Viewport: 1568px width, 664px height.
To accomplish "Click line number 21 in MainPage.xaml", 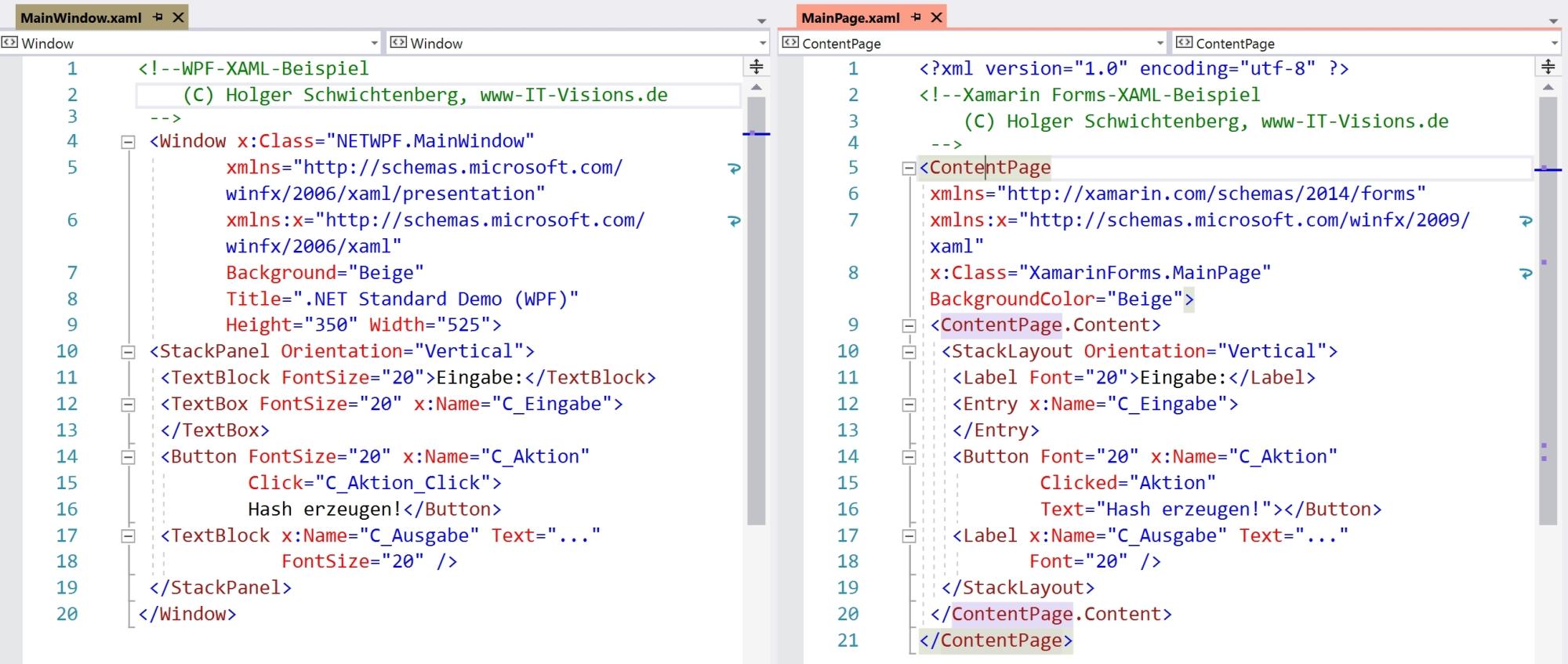I will click(x=848, y=640).
